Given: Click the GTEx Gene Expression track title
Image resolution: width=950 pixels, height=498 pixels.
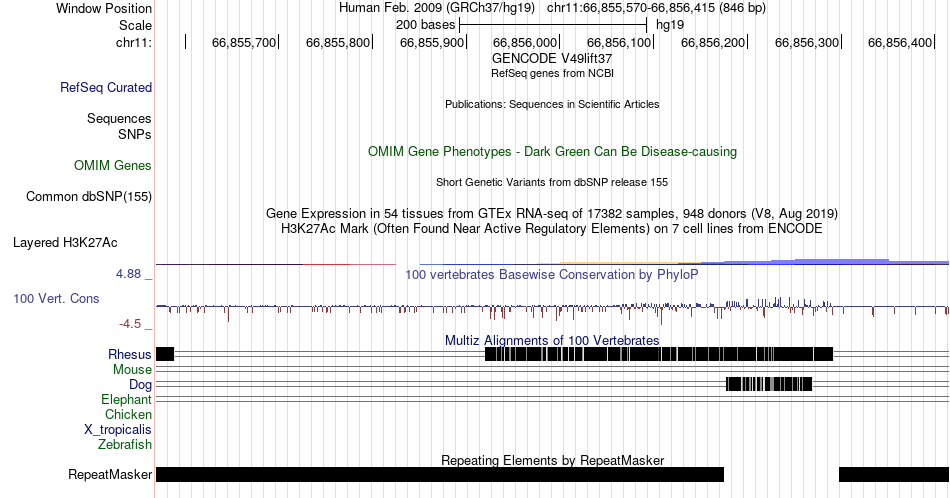Looking at the screenshot, I should pos(552,213).
